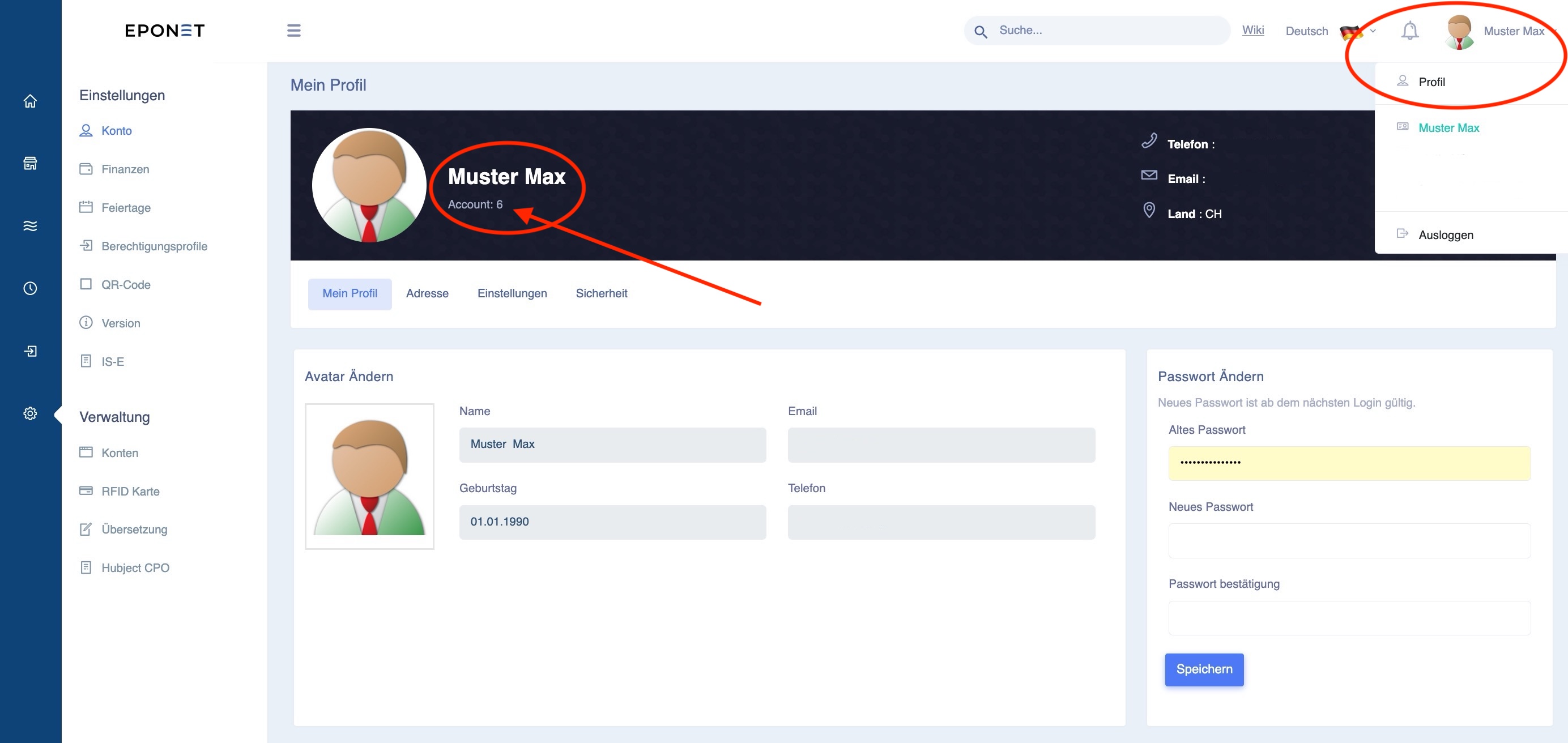Open the Wiki link
The height and width of the screenshot is (743, 1568).
1252,31
